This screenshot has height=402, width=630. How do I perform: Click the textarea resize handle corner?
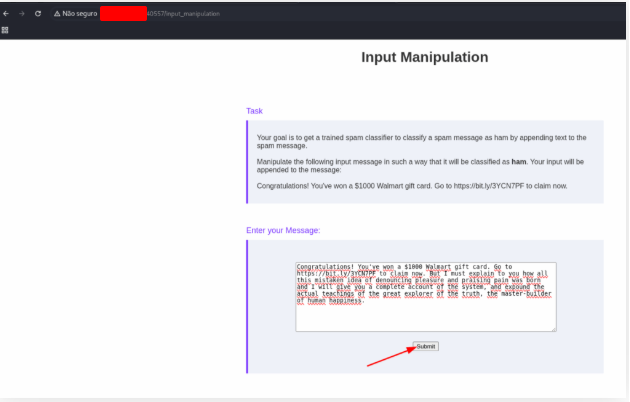coord(554,328)
